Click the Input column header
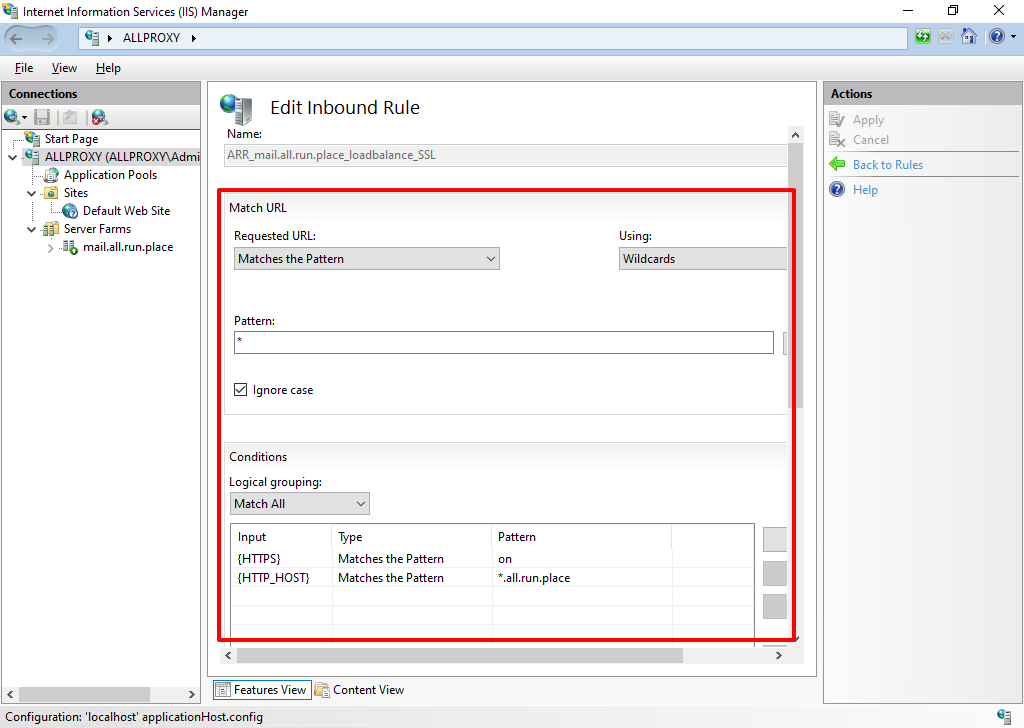The width and height of the screenshot is (1024, 728). tap(281, 537)
